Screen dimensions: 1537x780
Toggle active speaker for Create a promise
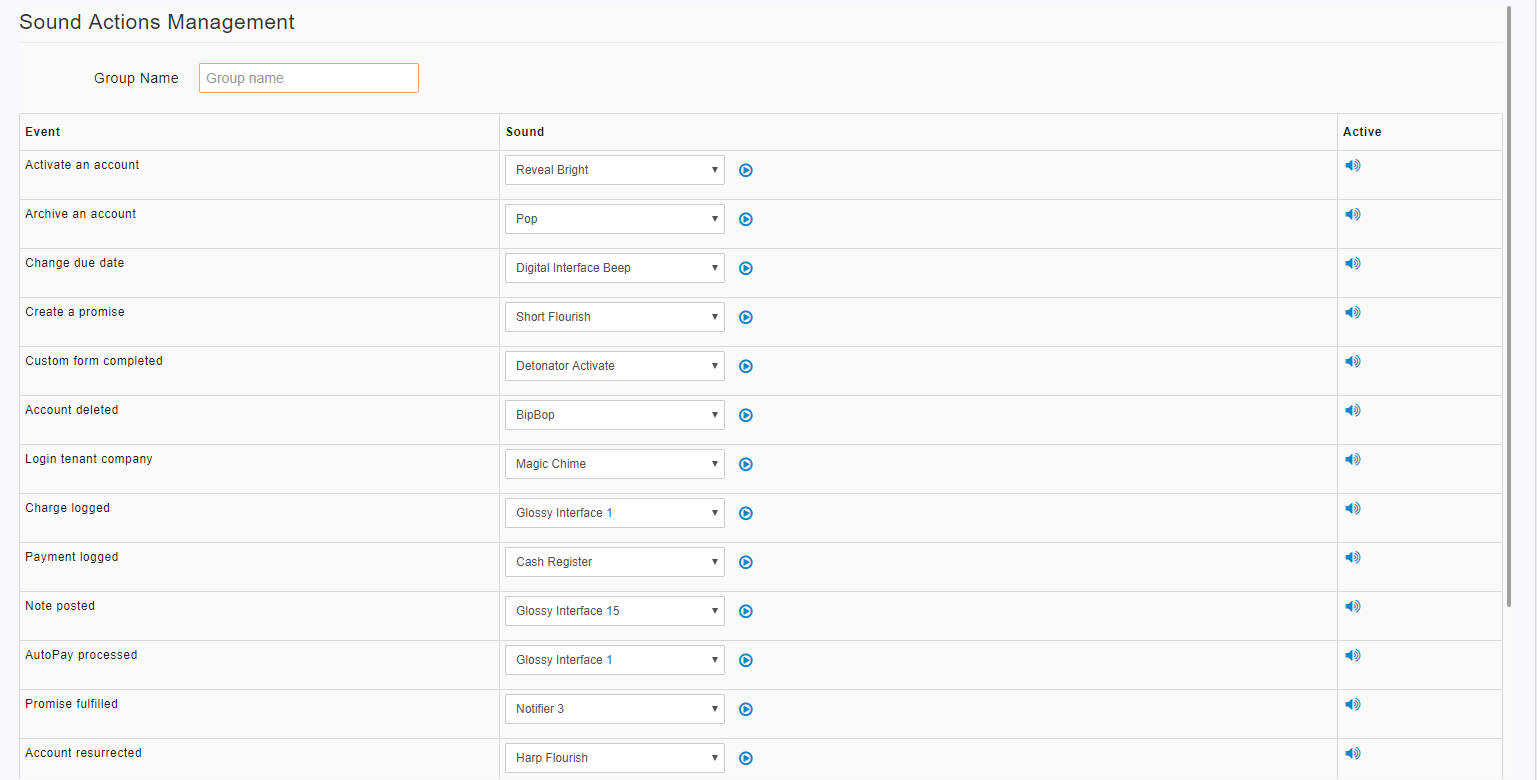(x=1352, y=312)
